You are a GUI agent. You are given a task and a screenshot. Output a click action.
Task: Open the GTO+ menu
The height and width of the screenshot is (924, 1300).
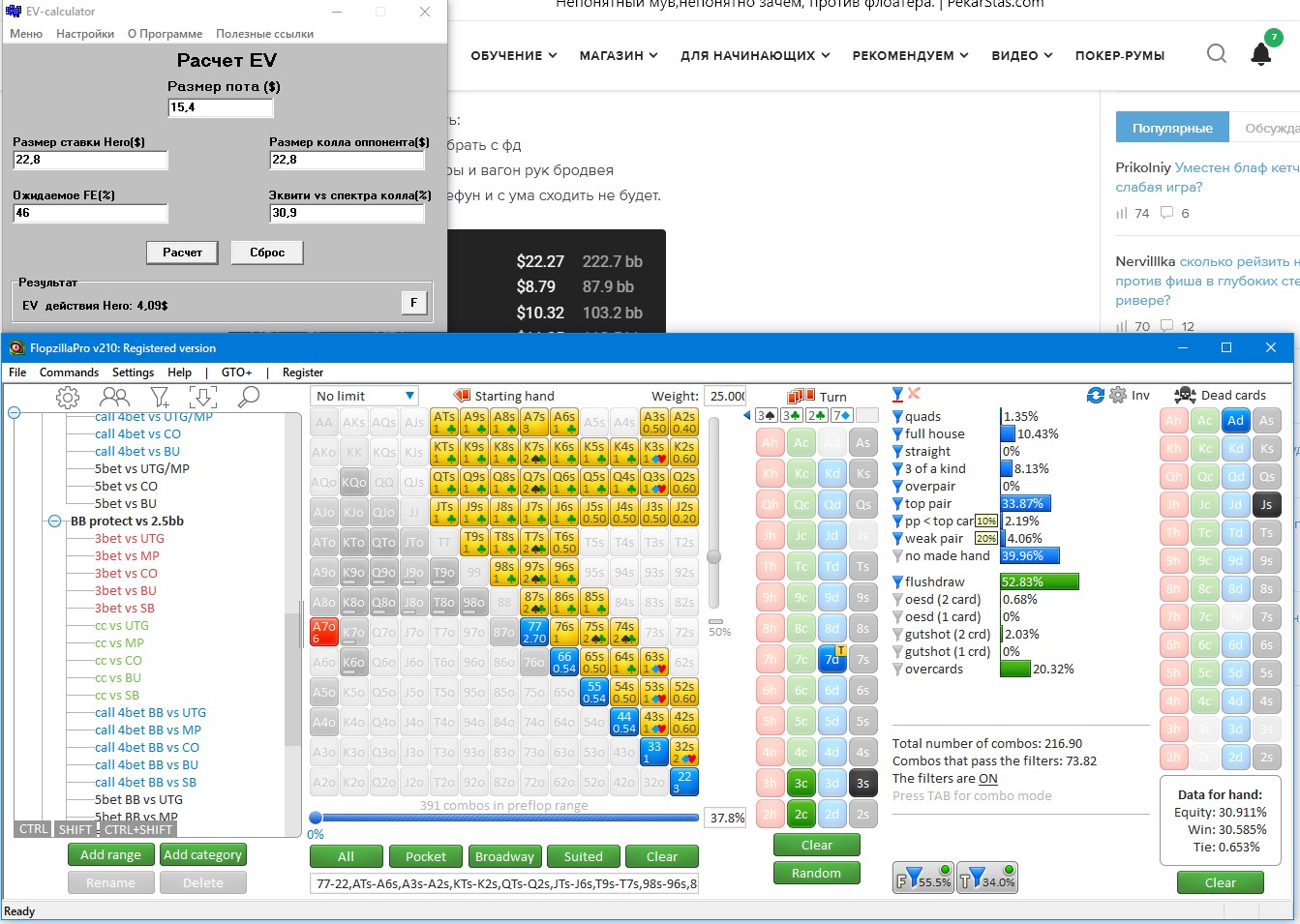tap(236, 373)
